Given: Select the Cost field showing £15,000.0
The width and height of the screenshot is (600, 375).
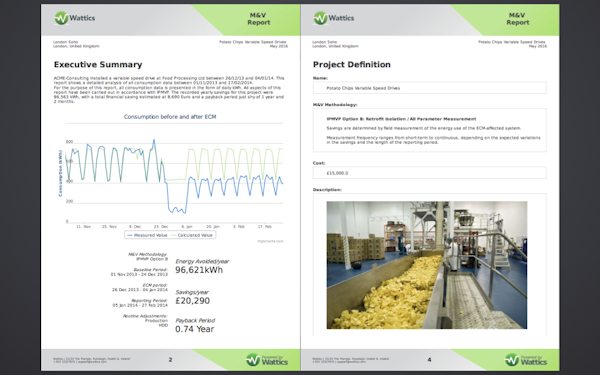Looking at the screenshot, I should [x=429, y=173].
